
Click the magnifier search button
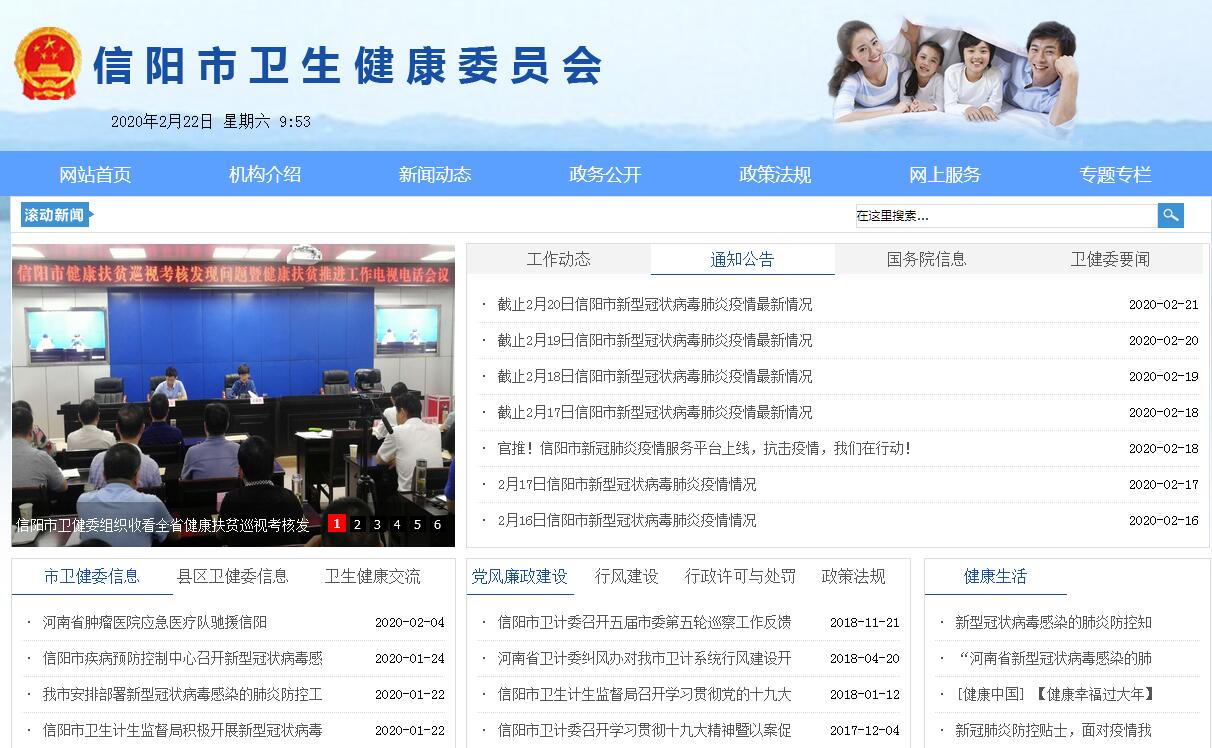click(x=1170, y=215)
